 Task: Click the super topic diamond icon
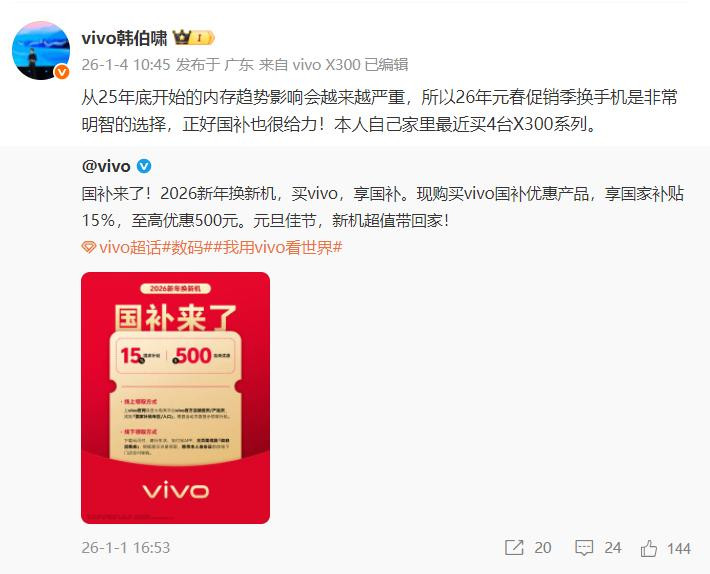coord(89,247)
